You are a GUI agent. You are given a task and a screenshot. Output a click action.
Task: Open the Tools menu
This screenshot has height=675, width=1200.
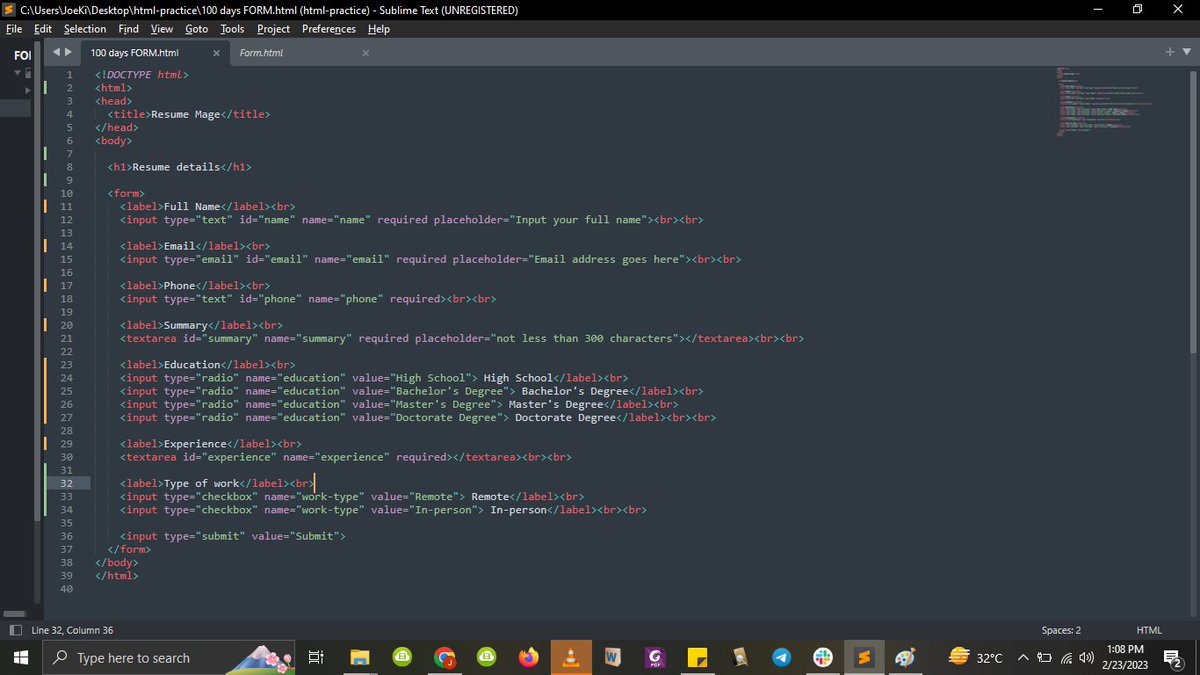point(231,28)
